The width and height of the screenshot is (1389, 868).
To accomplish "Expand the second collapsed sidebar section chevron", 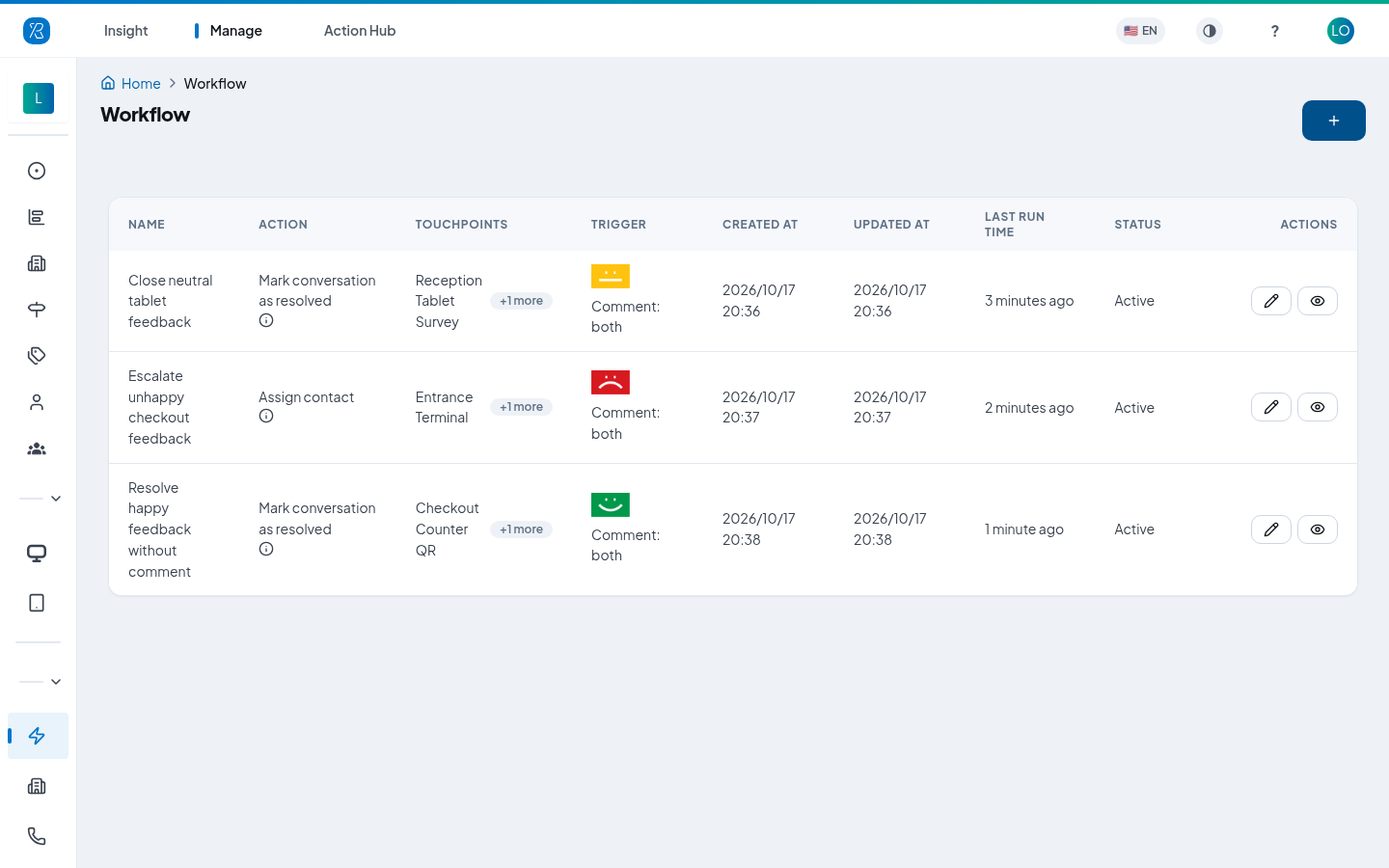I will (56, 682).
